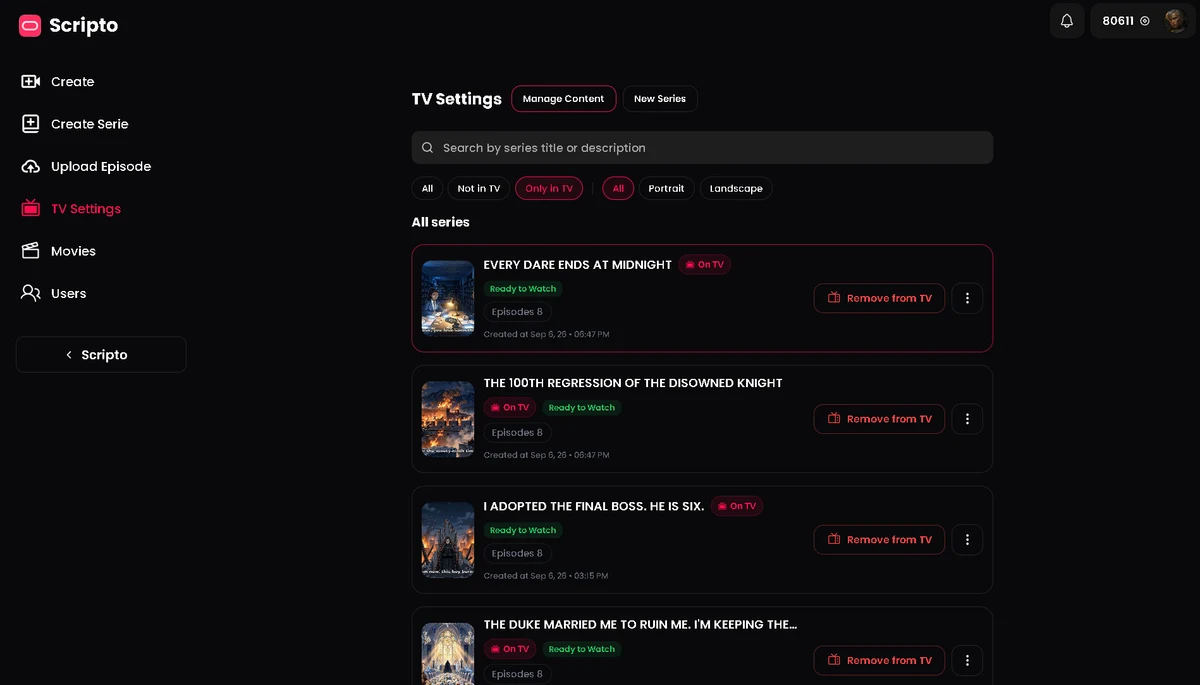
Task: Click title THE 100TH REGRESSION OF THE DISOWNED KNIGHT
Action: [633, 383]
